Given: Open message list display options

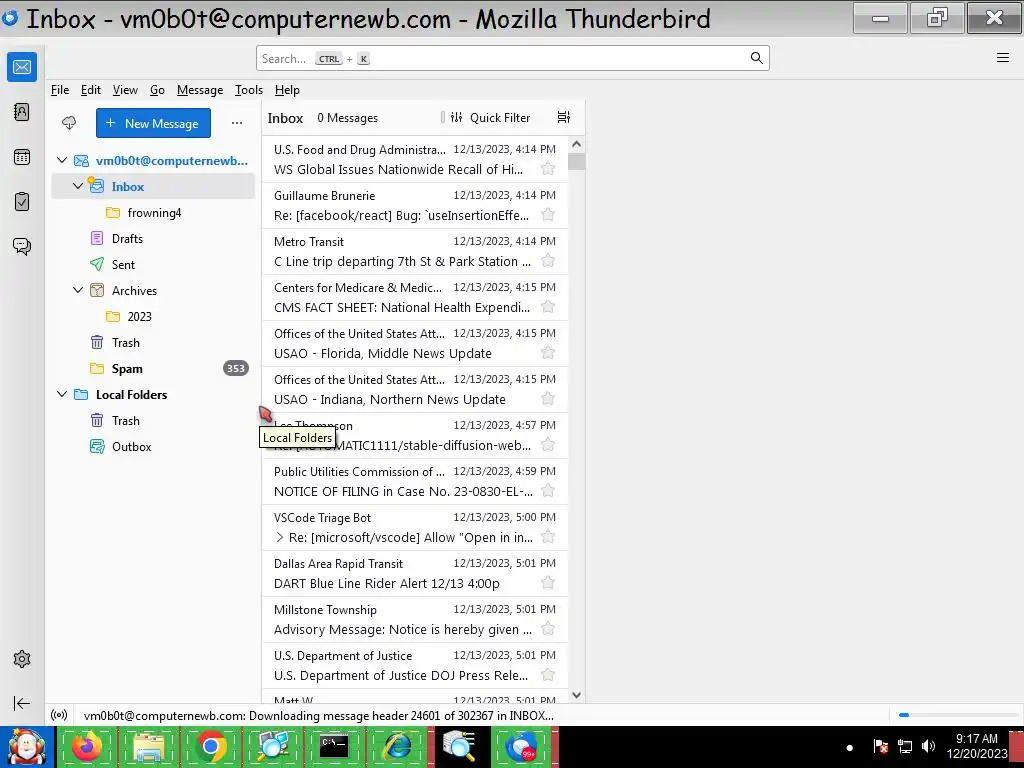Looking at the screenshot, I should (564, 118).
